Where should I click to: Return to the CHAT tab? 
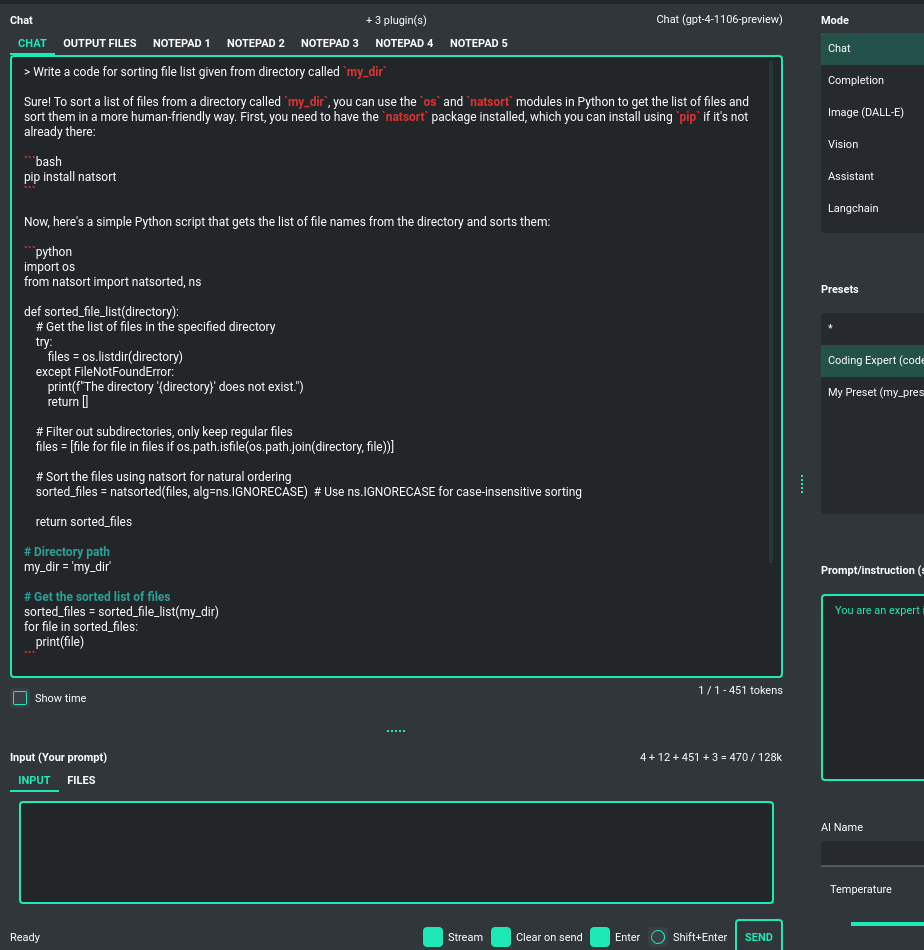[x=31, y=43]
